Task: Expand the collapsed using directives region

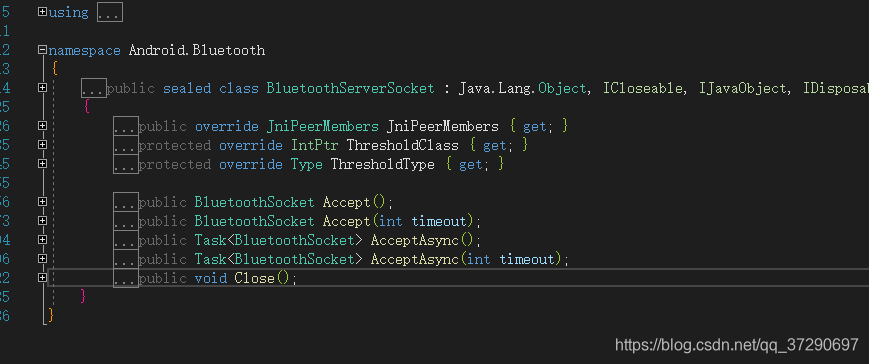Action: (x=43, y=12)
